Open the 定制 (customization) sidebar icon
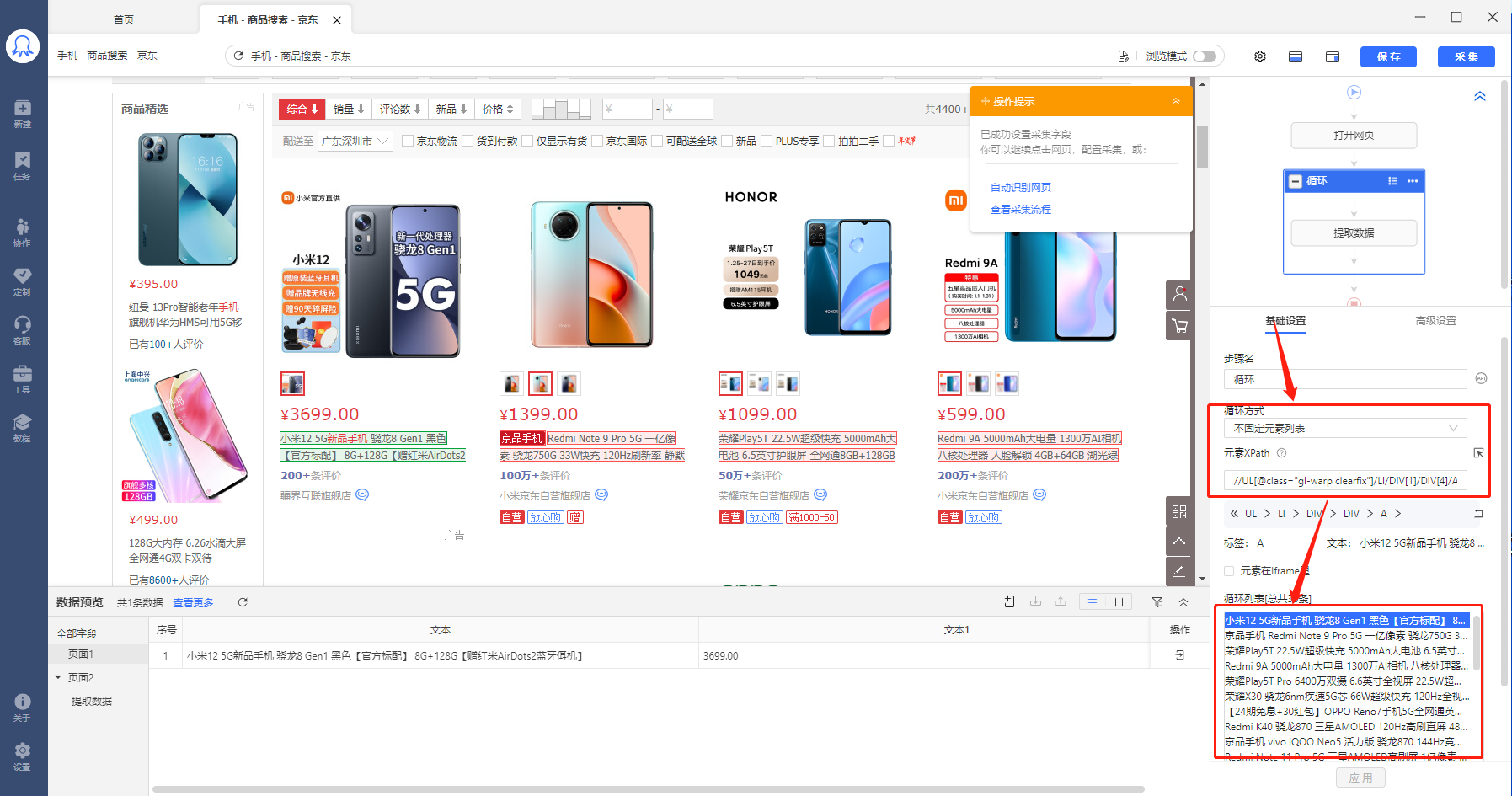The height and width of the screenshot is (796, 1512). [x=23, y=281]
